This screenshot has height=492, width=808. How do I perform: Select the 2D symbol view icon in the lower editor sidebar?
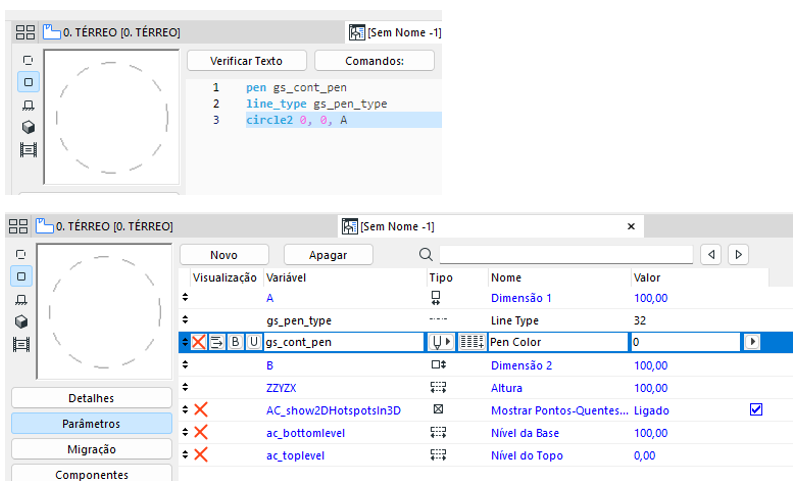pyautogui.click(x=21, y=276)
